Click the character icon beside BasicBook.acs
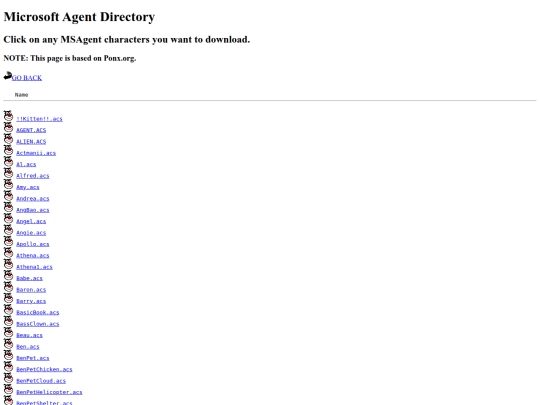Image resolution: width=540 pixels, height=405 pixels. (x=8, y=309)
